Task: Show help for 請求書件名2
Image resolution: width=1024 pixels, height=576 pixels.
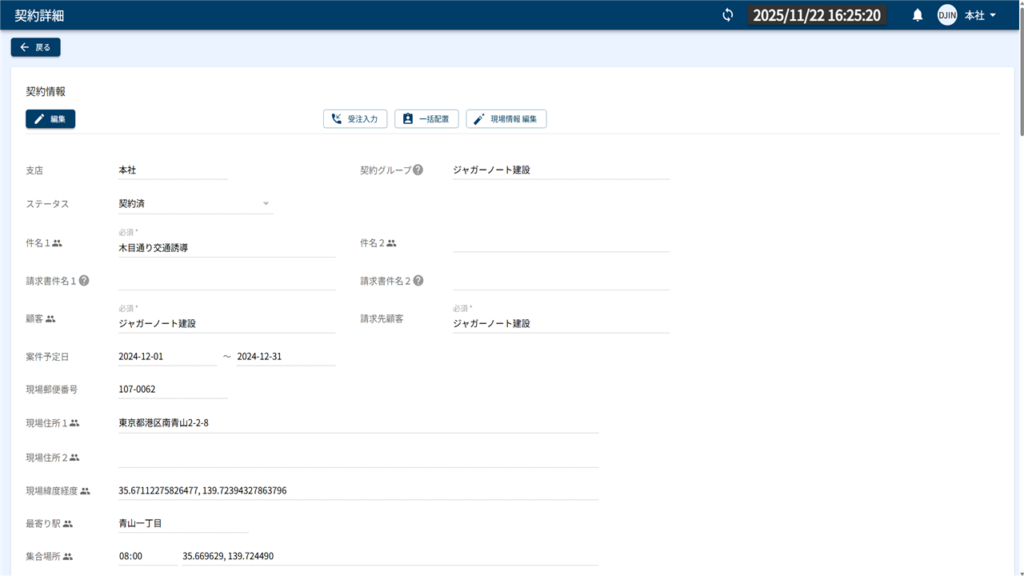Action: 419,281
